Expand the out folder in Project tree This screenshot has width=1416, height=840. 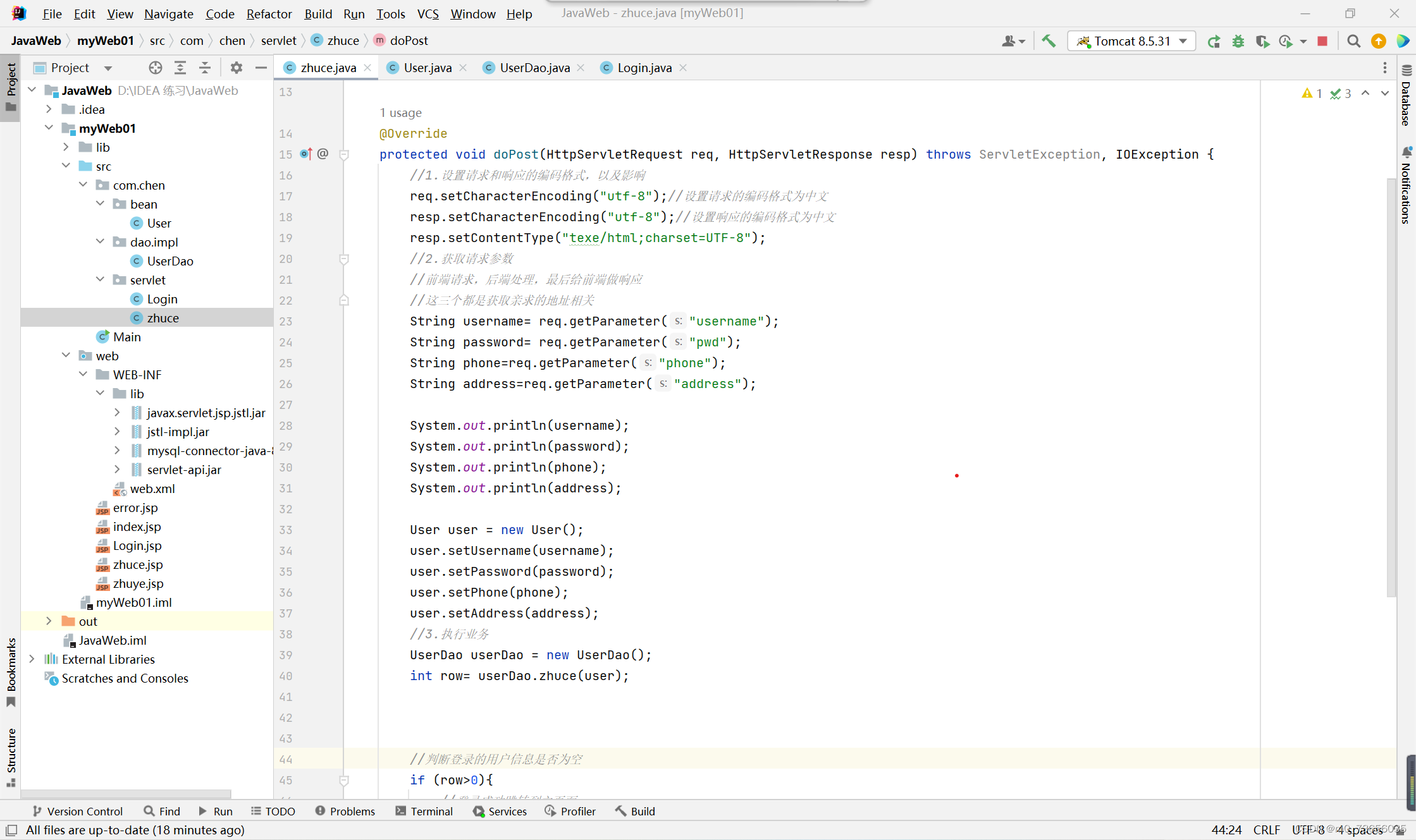(x=49, y=621)
